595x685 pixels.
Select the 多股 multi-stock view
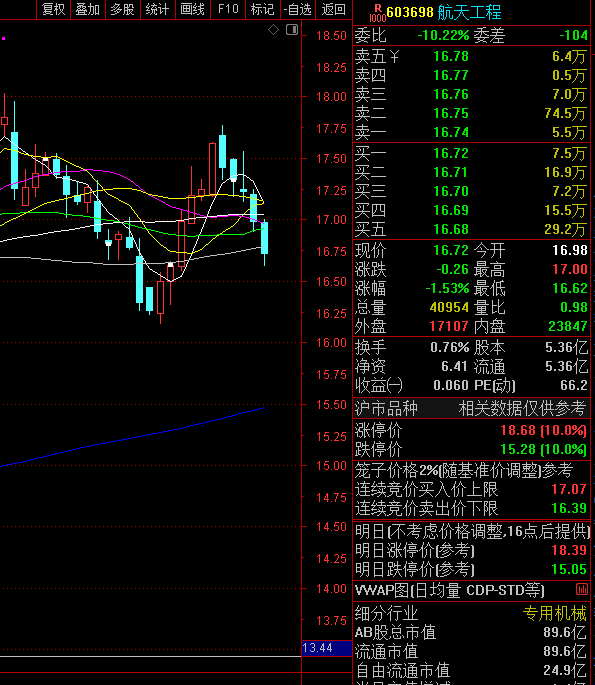pos(122,9)
